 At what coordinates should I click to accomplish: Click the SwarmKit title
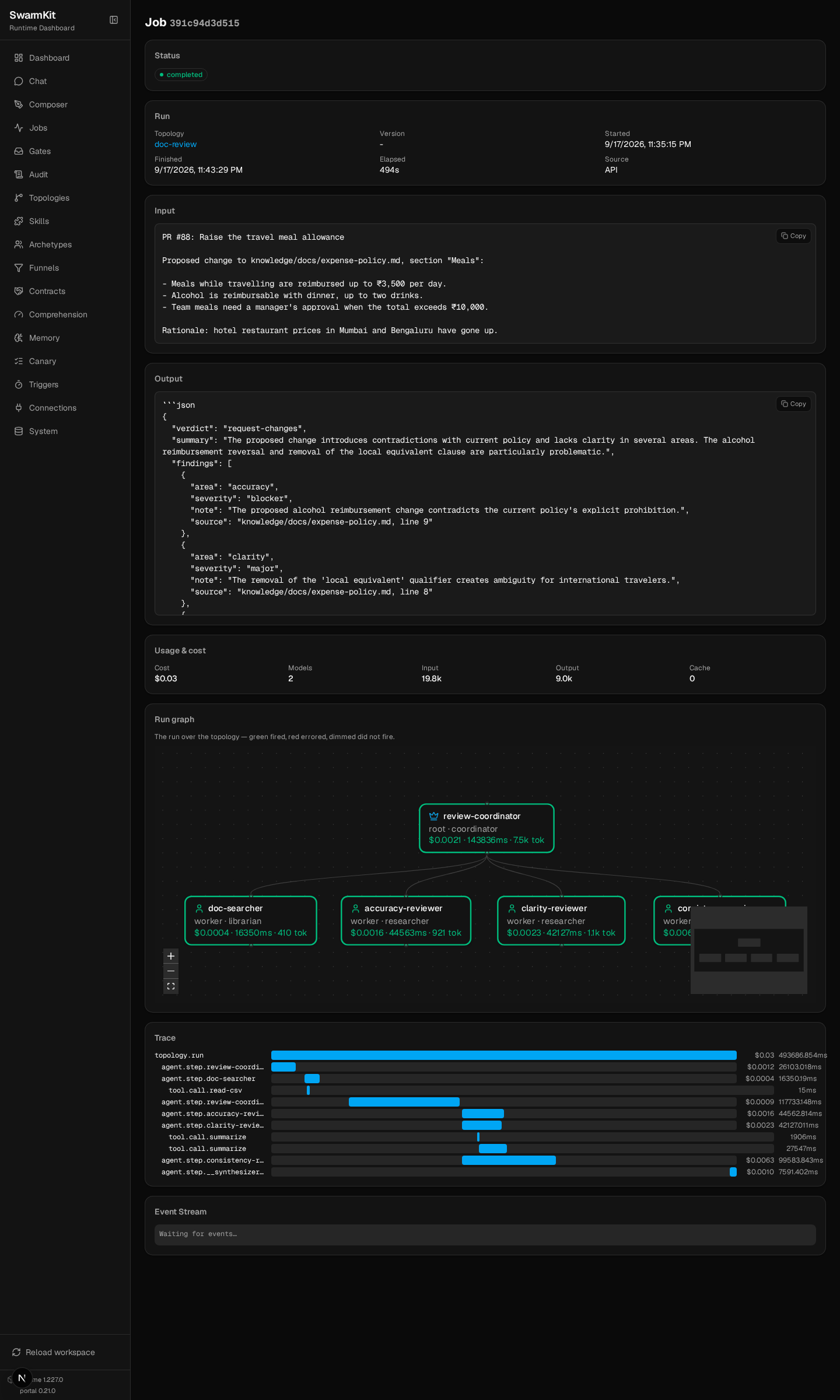click(33, 15)
